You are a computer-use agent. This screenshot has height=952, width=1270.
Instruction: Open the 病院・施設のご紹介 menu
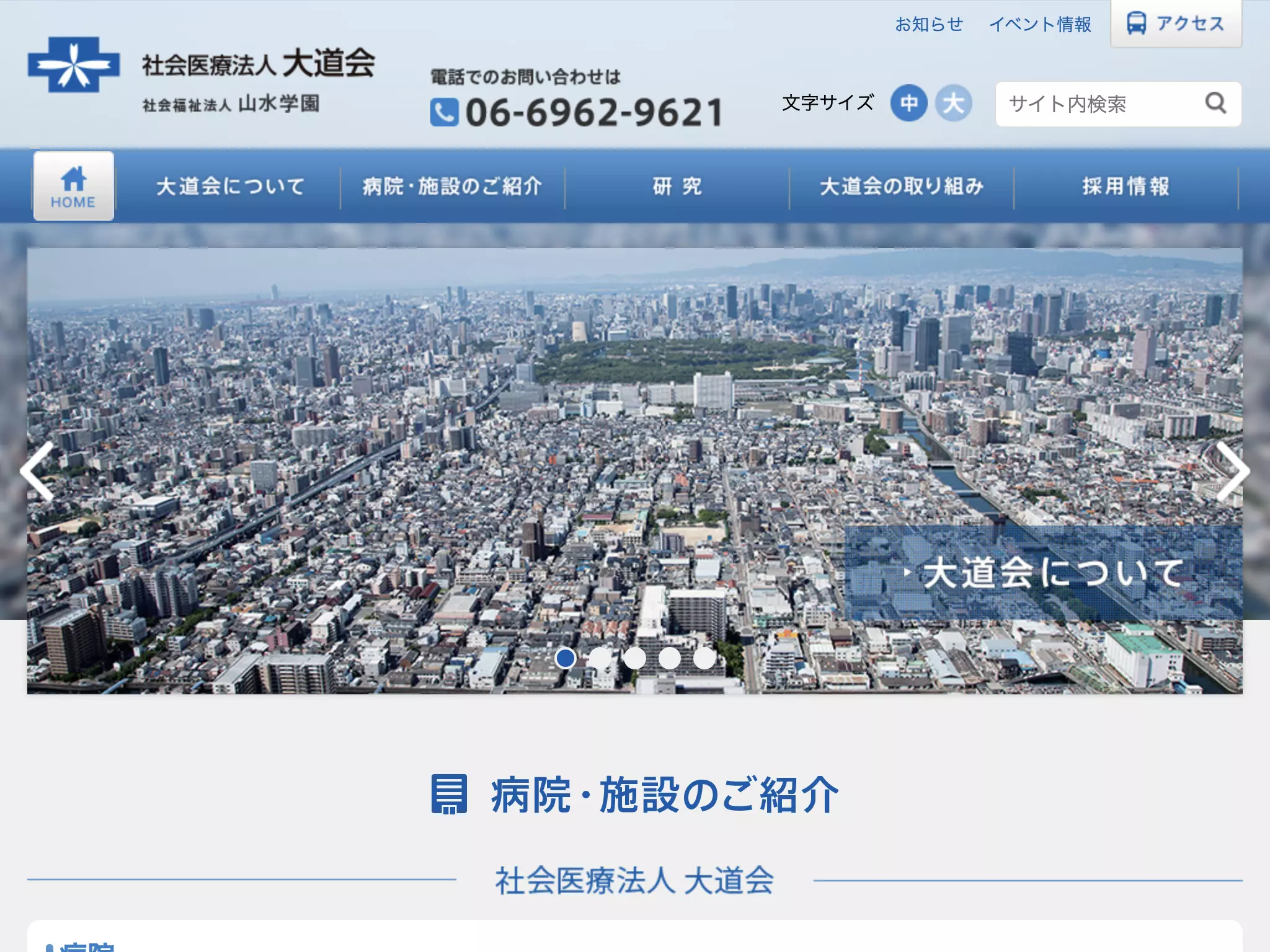453,186
